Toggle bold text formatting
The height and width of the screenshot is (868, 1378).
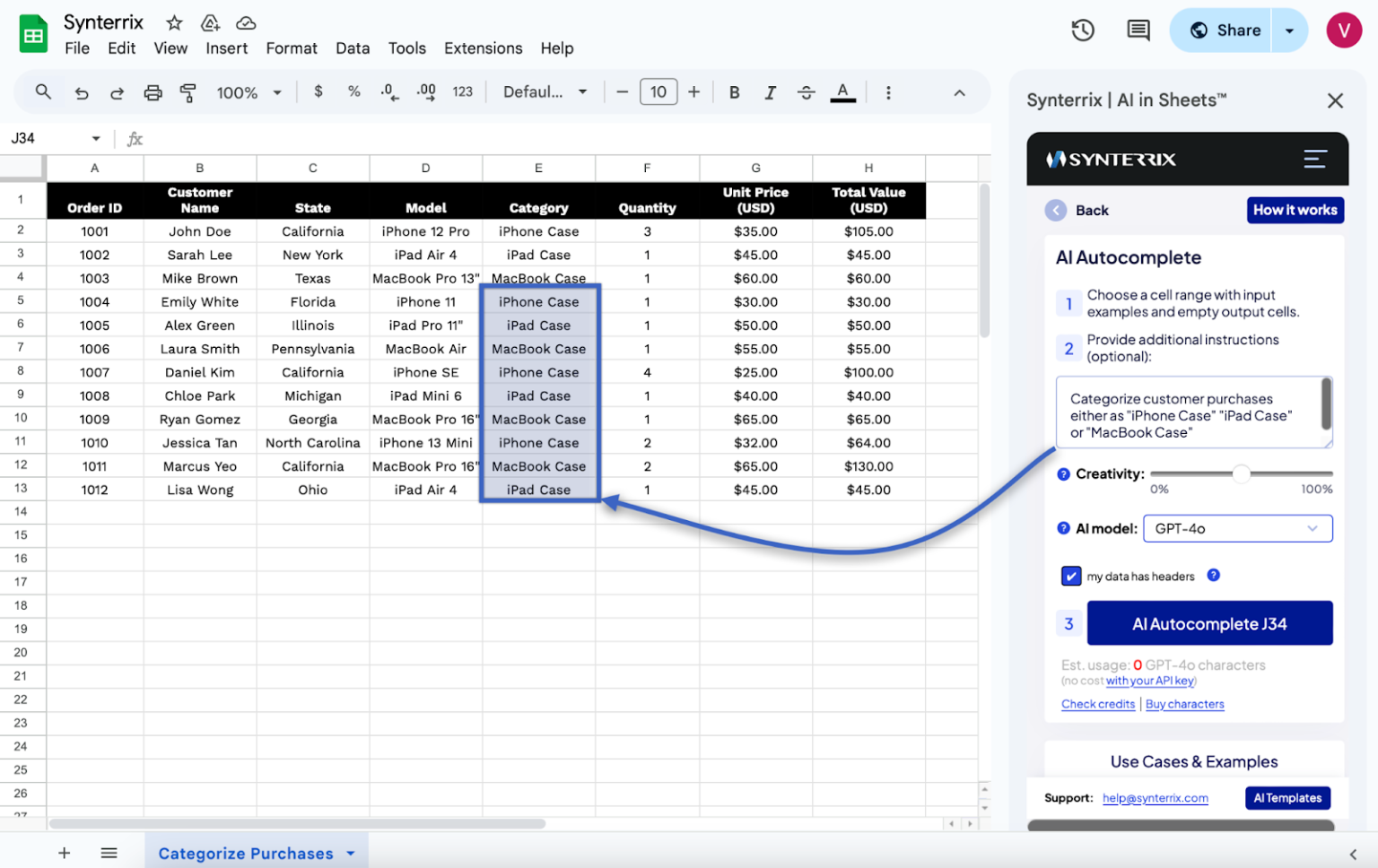pos(734,91)
